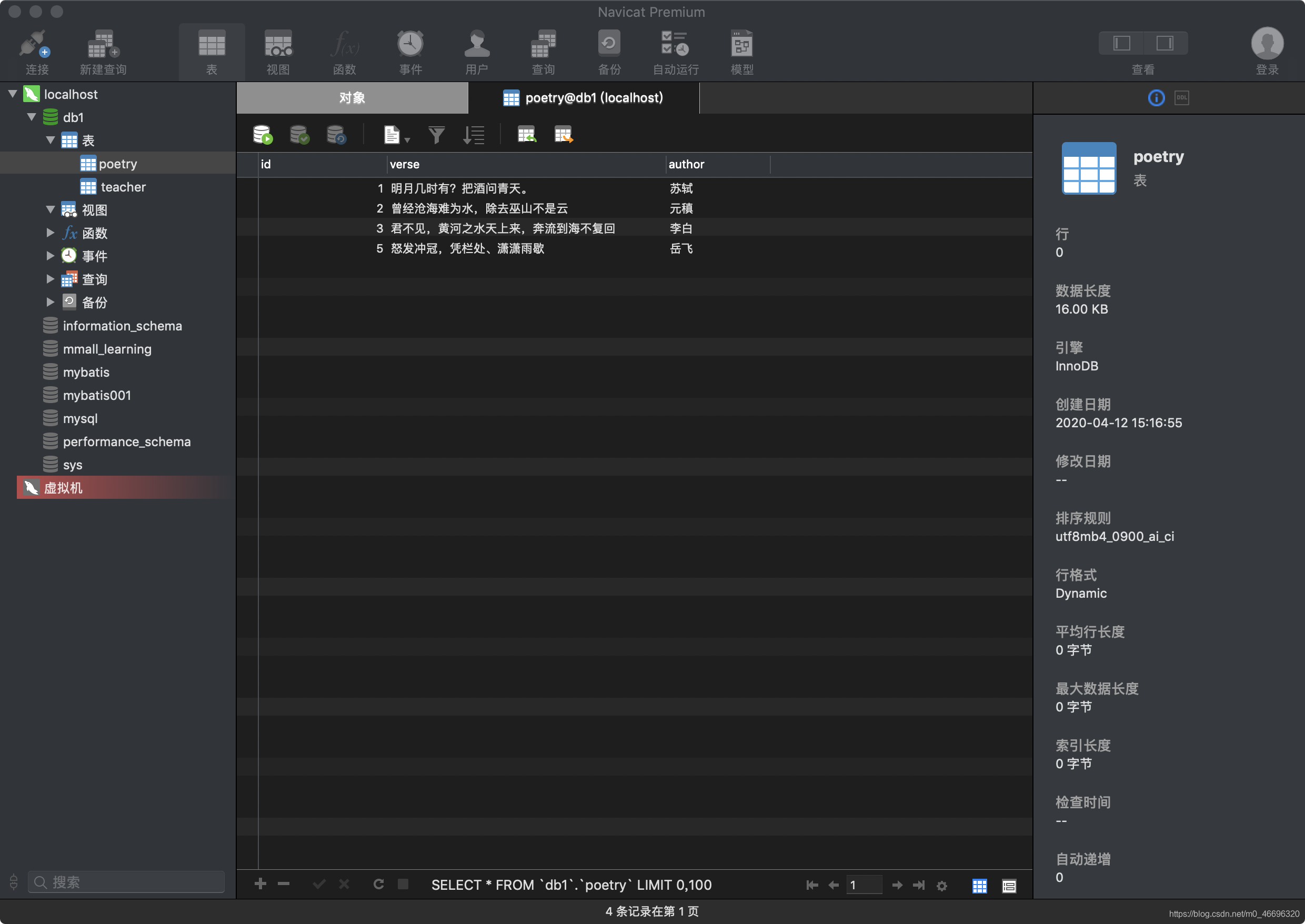
Task: Click the export table wizard icon
Action: click(x=563, y=135)
